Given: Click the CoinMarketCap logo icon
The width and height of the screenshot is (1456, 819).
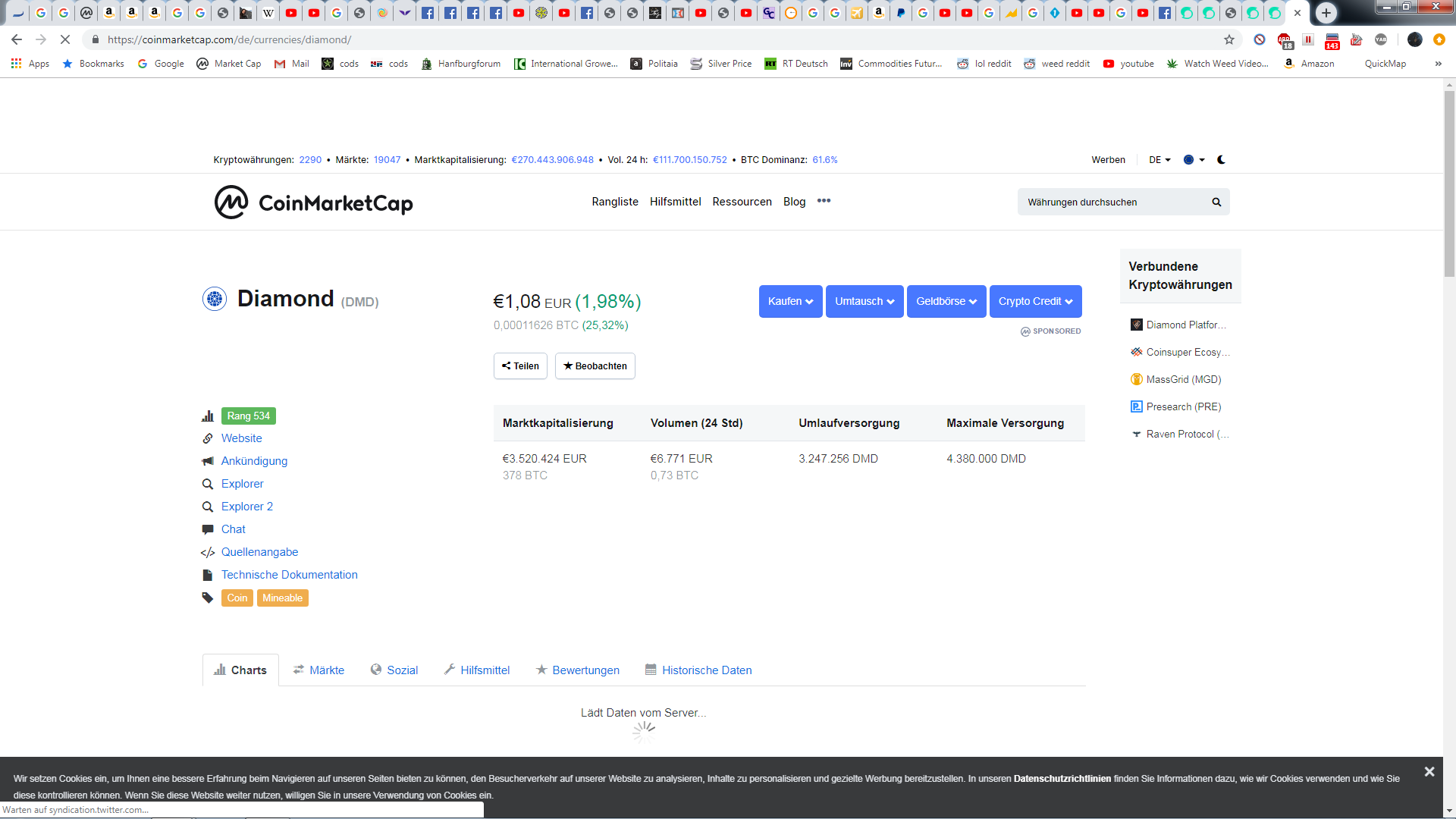Looking at the screenshot, I should tap(231, 202).
